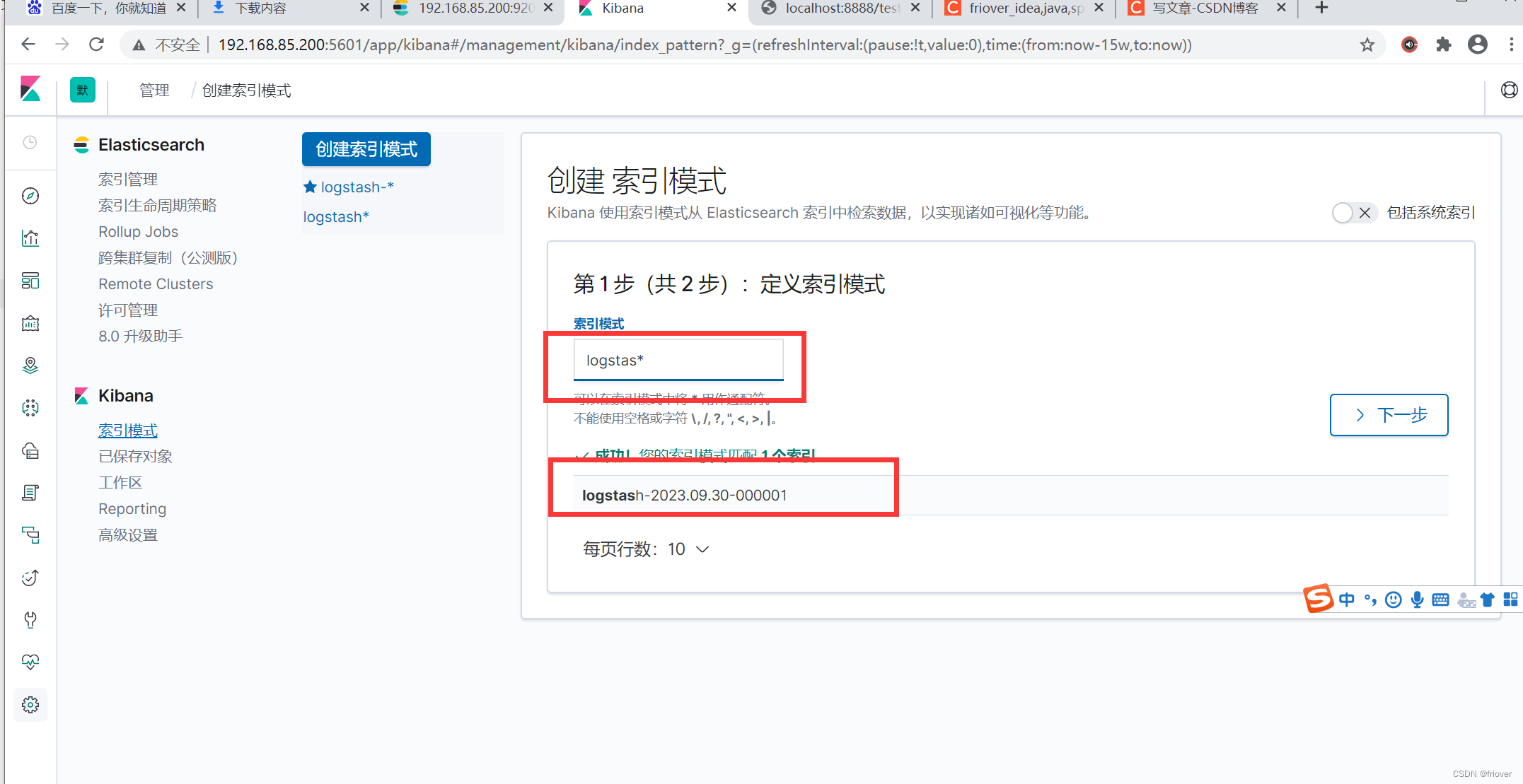The image size is (1523, 784).
Task: Click Sogou soft keyboard icon
Action: (1440, 599)
